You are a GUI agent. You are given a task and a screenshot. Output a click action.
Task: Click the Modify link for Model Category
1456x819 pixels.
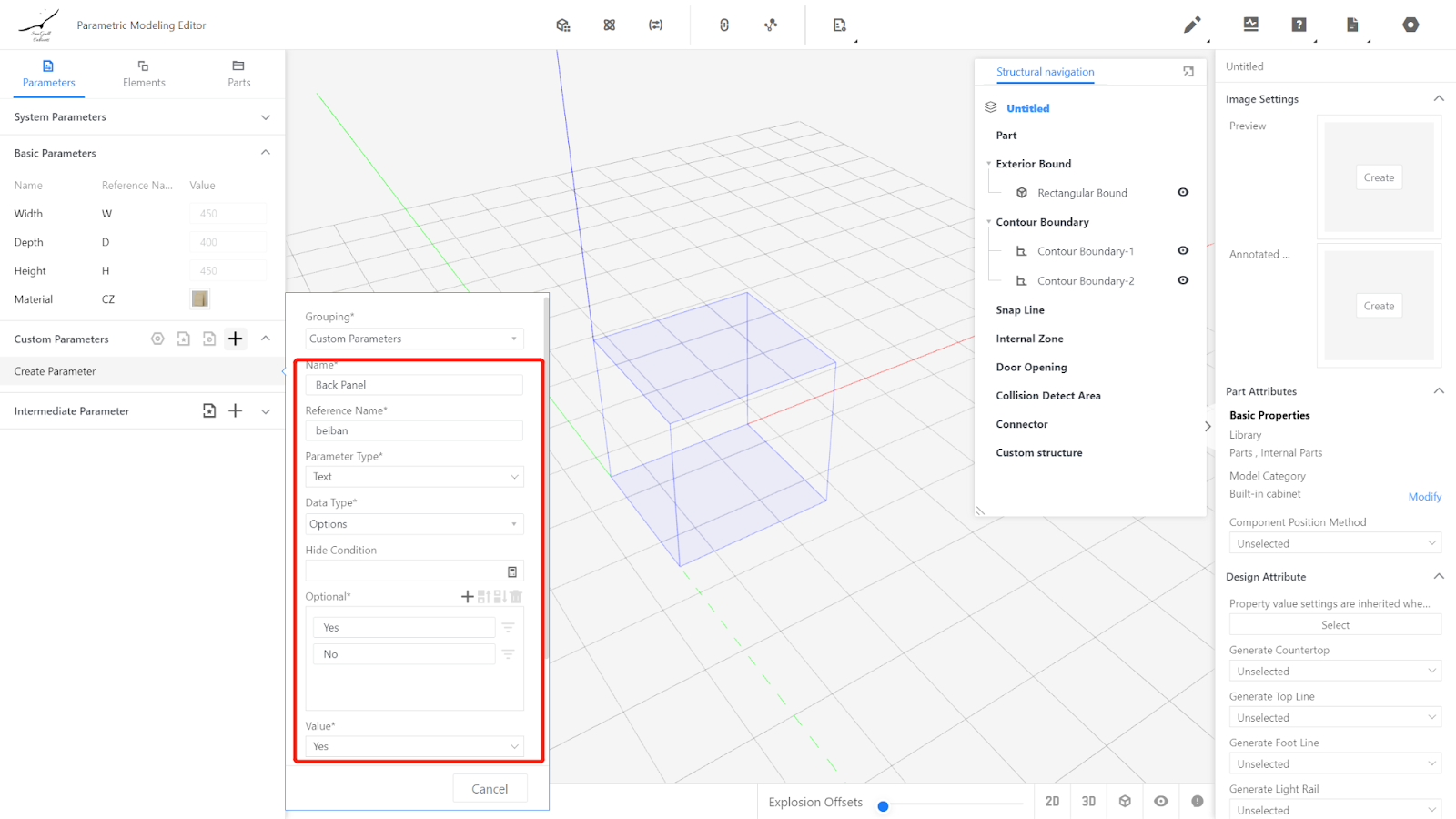point(1424,497)
